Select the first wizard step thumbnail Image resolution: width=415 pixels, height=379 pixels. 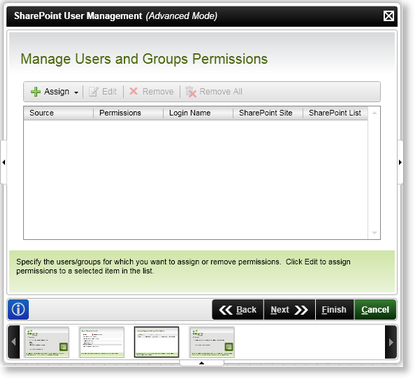click(47, 342)
